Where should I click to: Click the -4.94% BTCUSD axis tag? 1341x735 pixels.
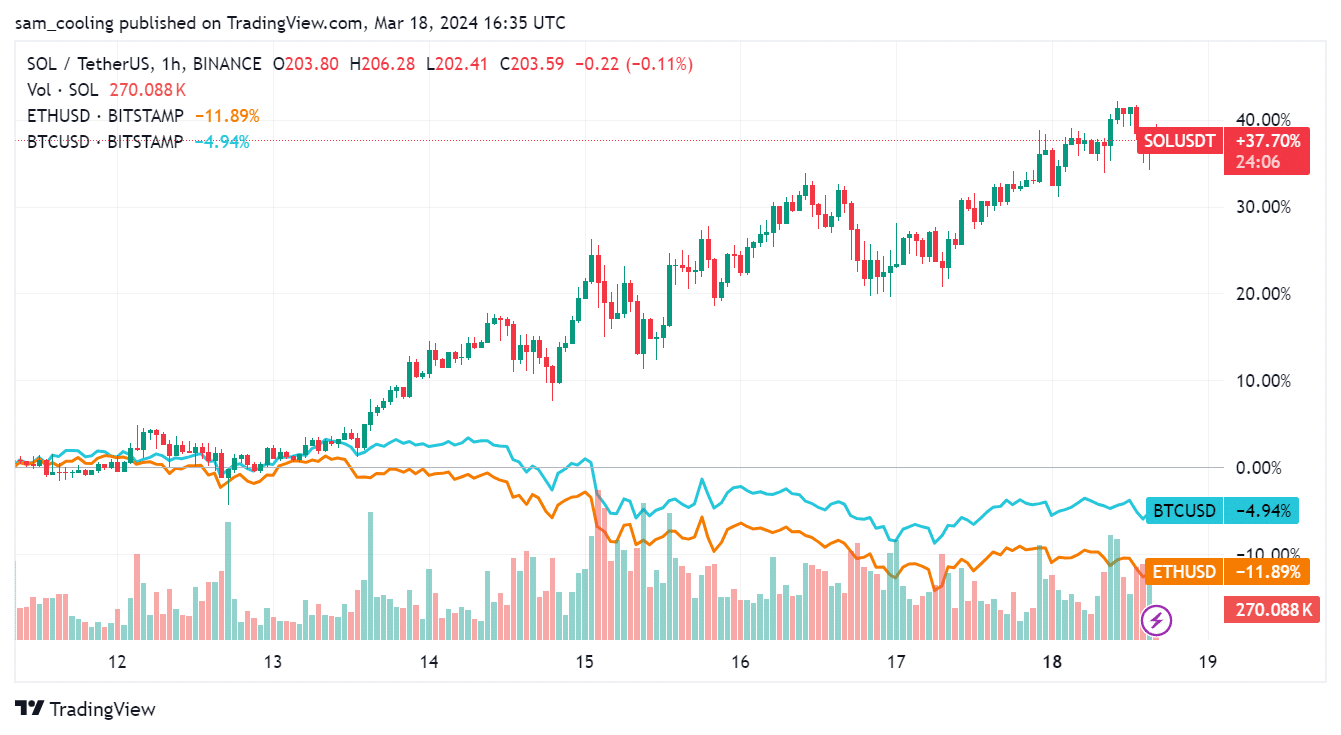coord(1263,511)
